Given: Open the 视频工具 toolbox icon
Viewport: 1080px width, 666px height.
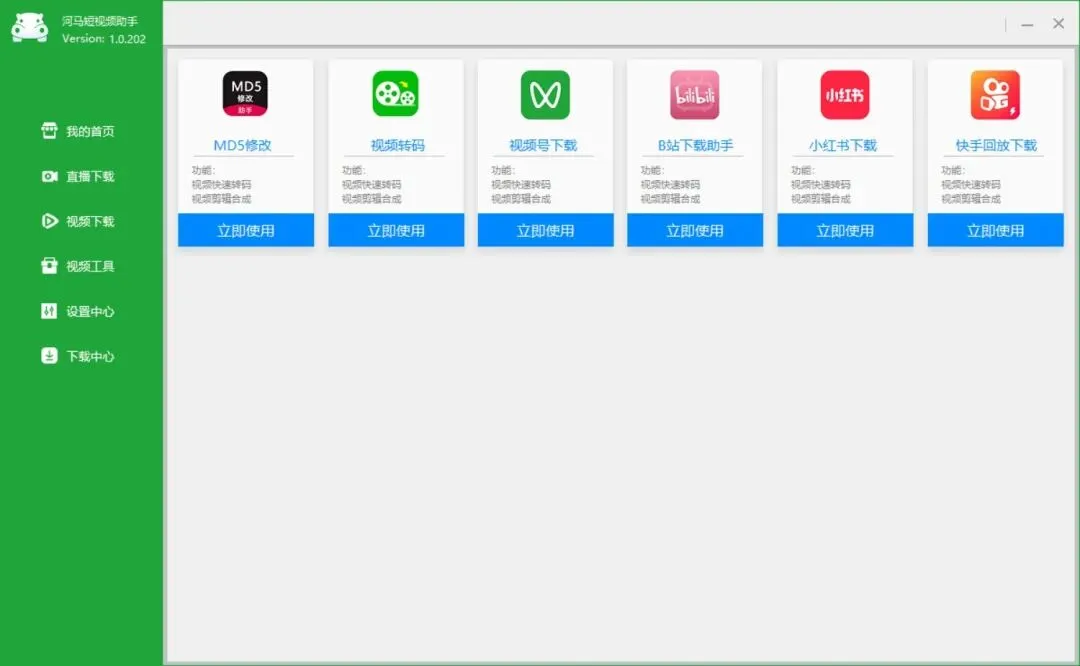Looking at the screenshot, I should coord(49,266).
